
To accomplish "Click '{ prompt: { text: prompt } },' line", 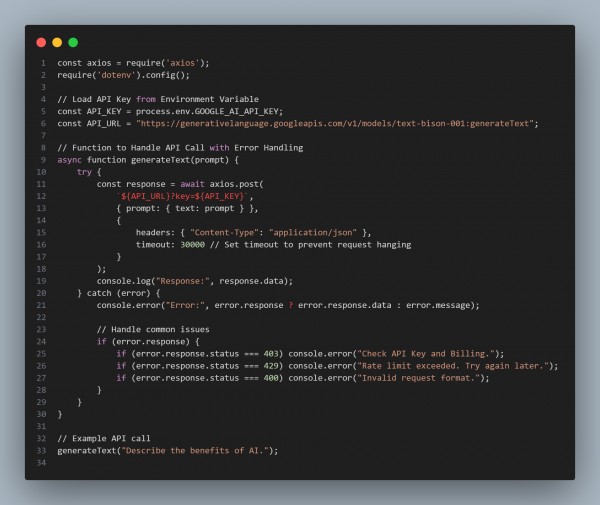I will (x=188, y=209).
